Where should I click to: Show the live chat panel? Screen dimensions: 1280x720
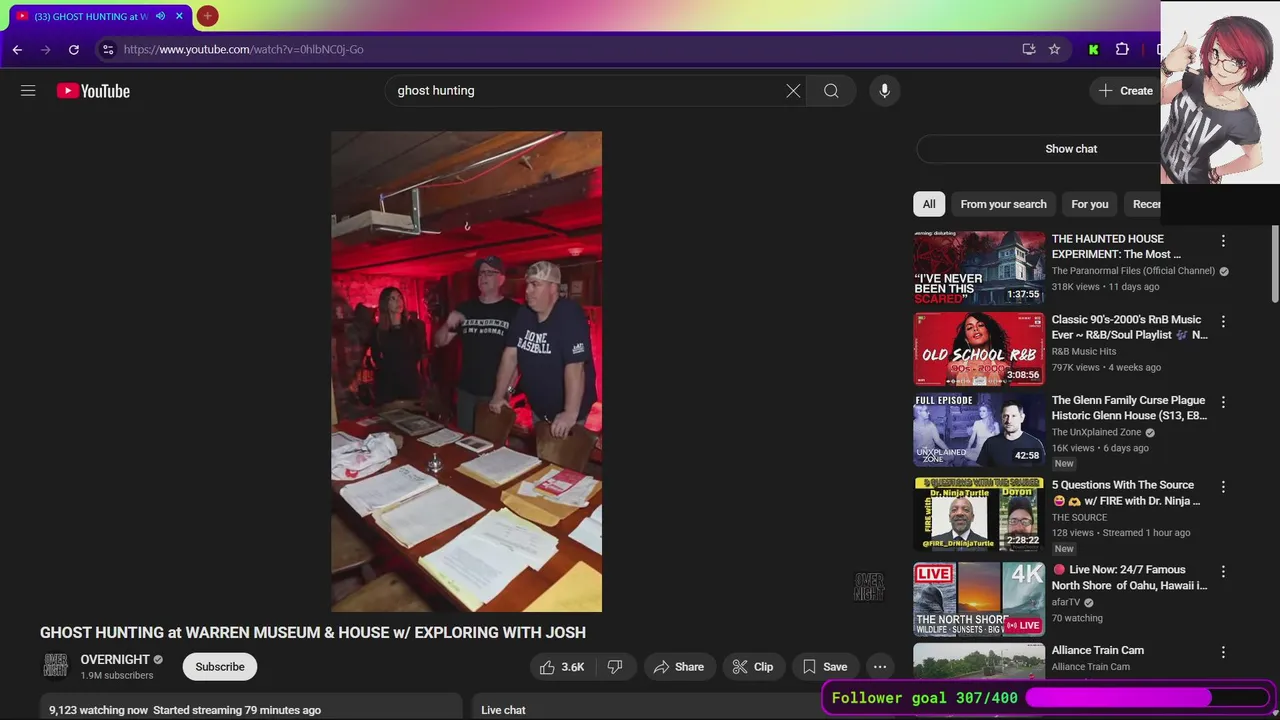(x=1071, y=149)
